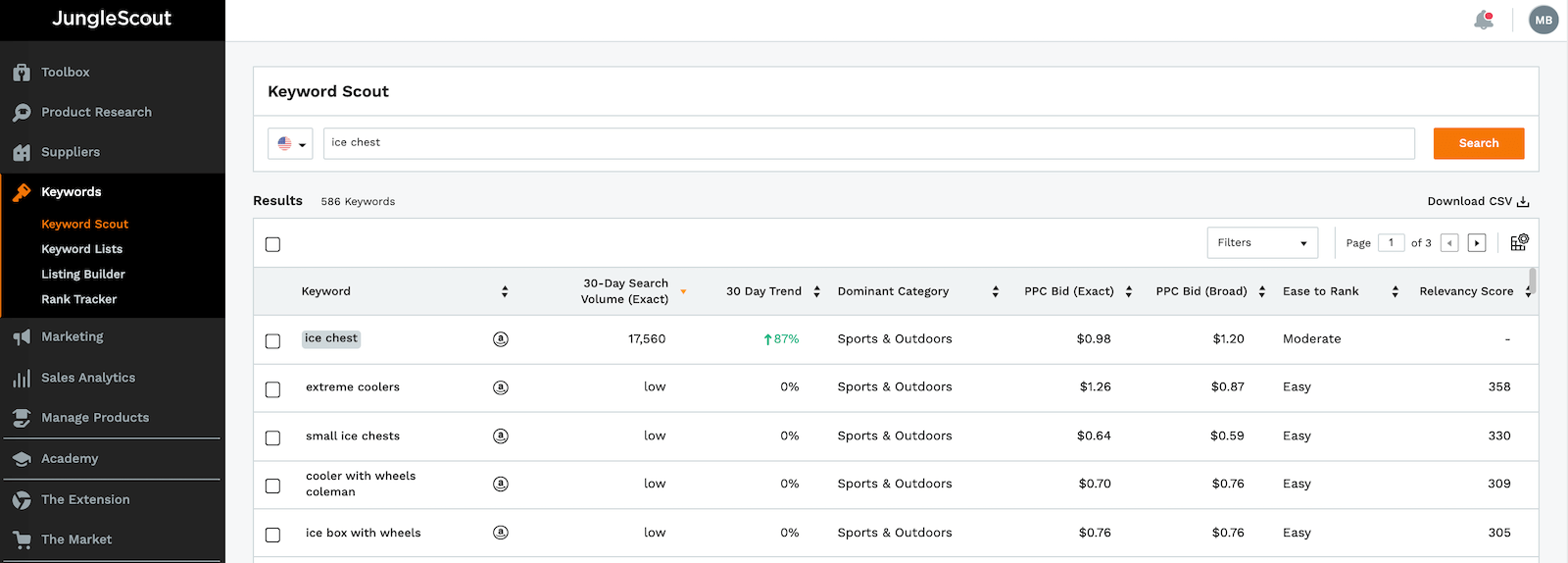Open Keyword Lists in the sidebar

click(x=81, y=249)
